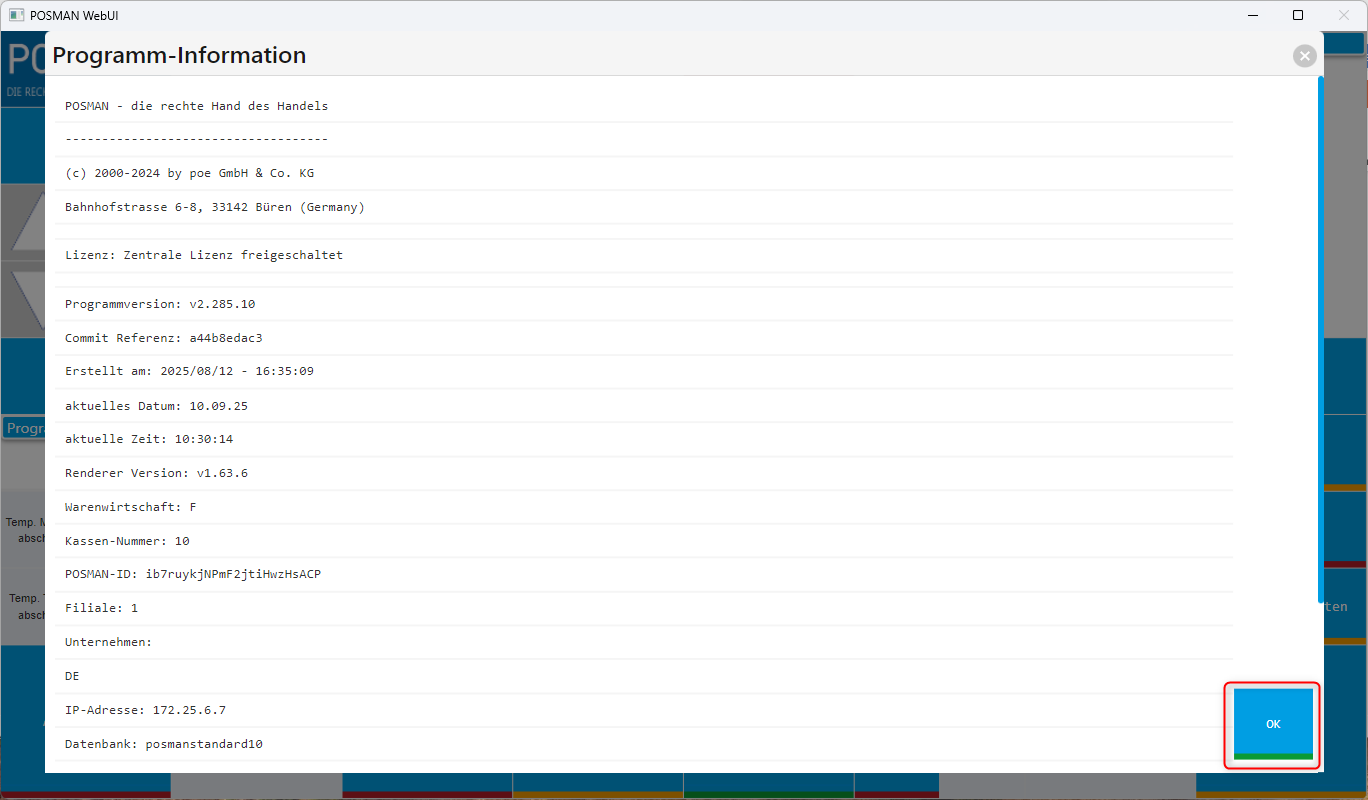Select the Bahnhofstrasse address line
1368x800 pixels.
(214, 207)
